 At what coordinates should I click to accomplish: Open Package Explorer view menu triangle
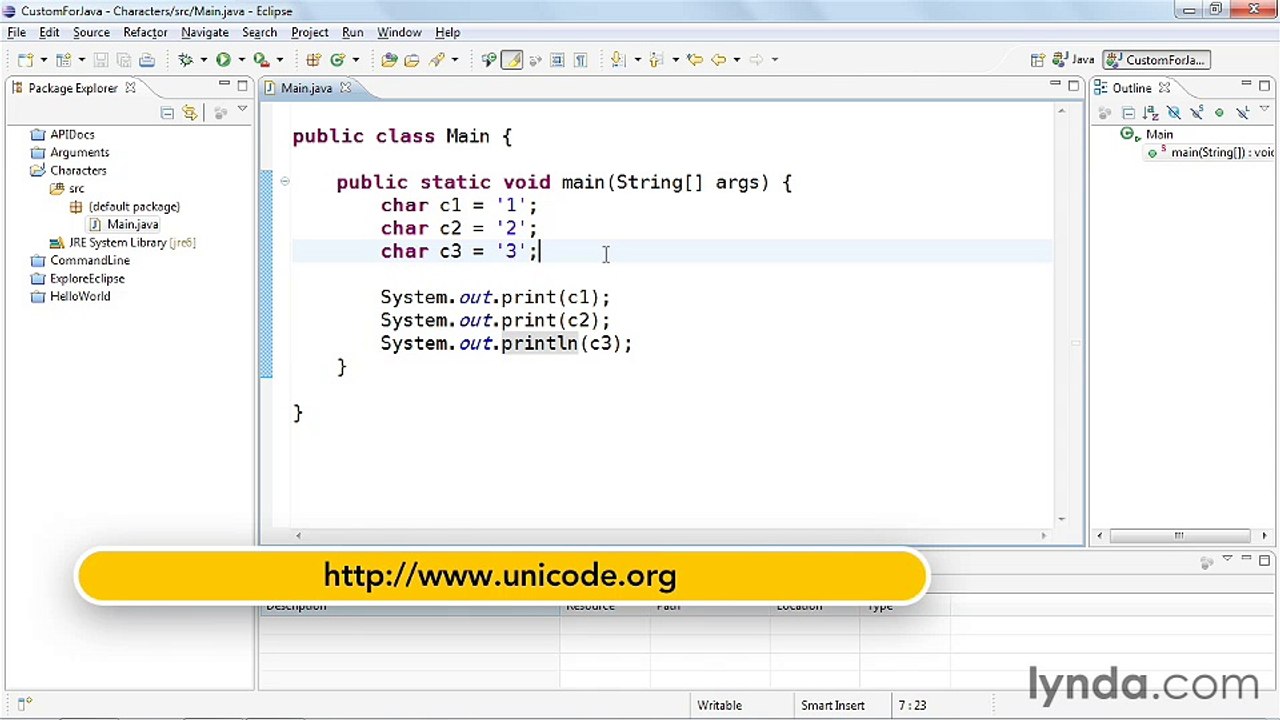(242, 110)
